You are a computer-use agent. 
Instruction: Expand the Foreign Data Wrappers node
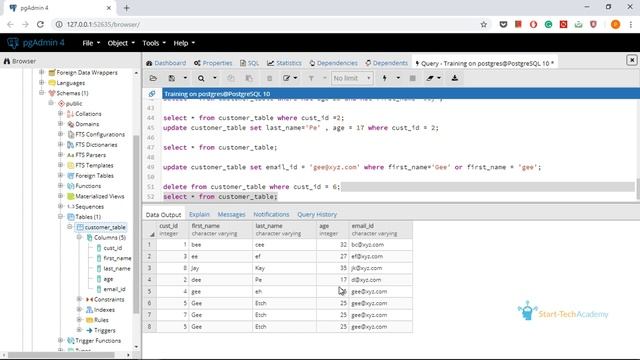click(x=41, y=72)
